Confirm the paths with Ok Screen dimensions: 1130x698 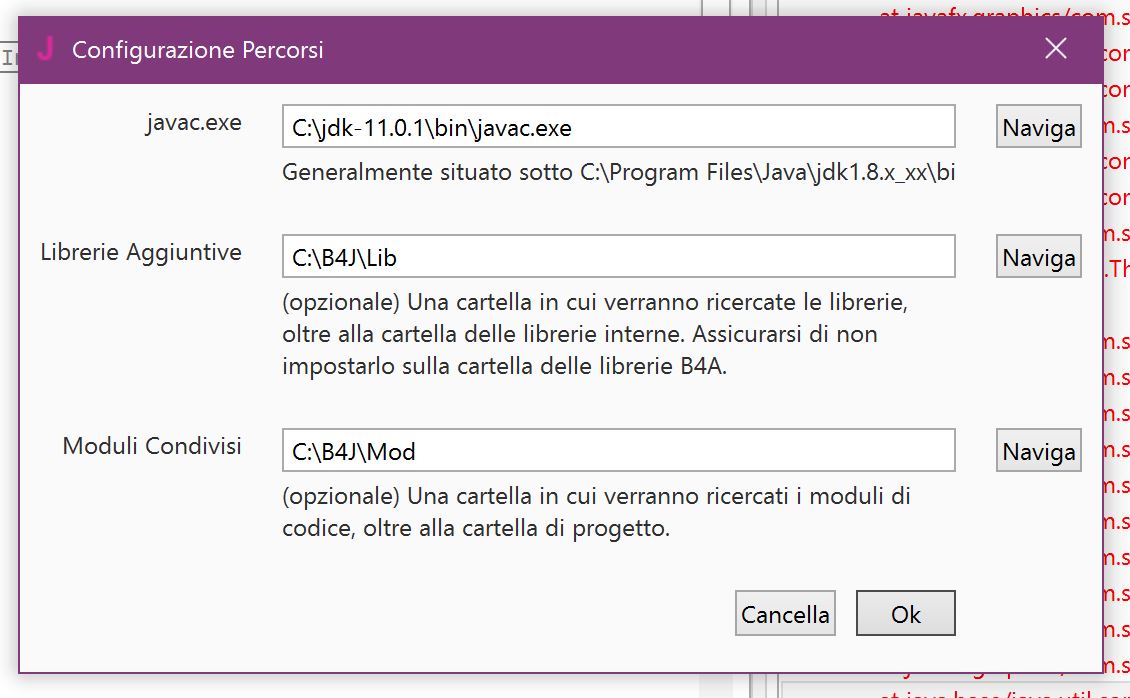(x=905, y=613)
